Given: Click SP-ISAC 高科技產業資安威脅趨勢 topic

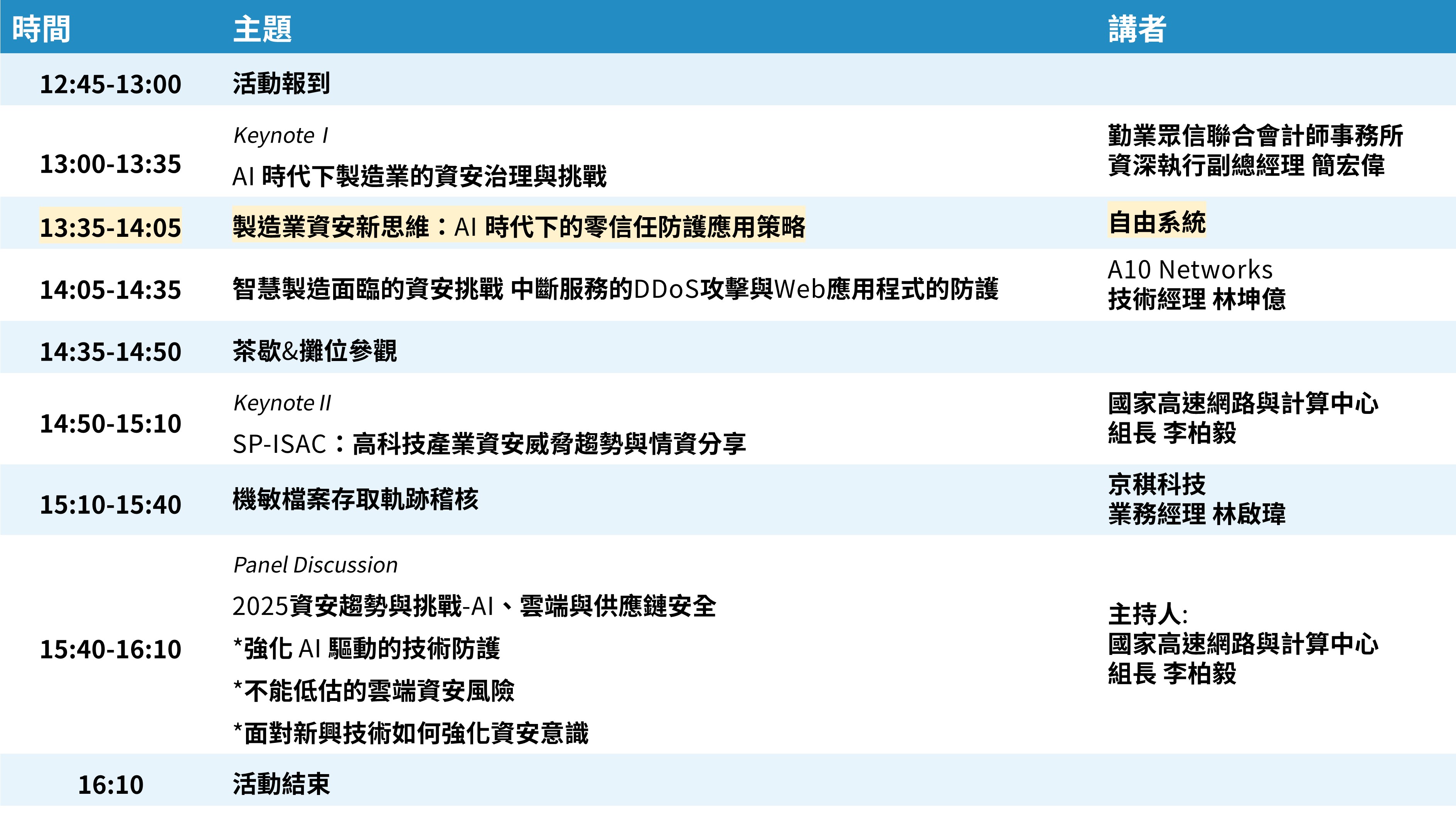Looking at the screenshot, I should [x=489, y=444].
